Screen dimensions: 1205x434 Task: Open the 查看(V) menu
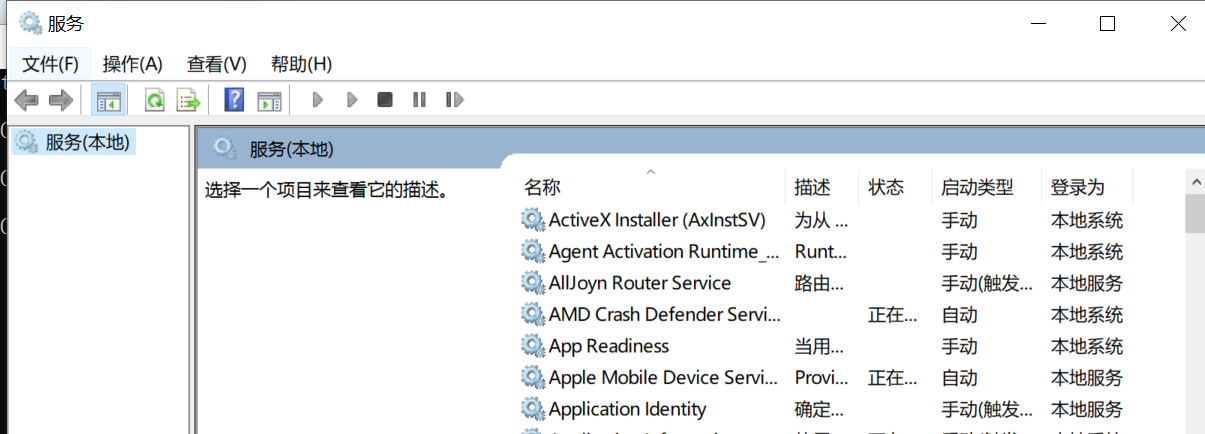[x=217, y=64]
